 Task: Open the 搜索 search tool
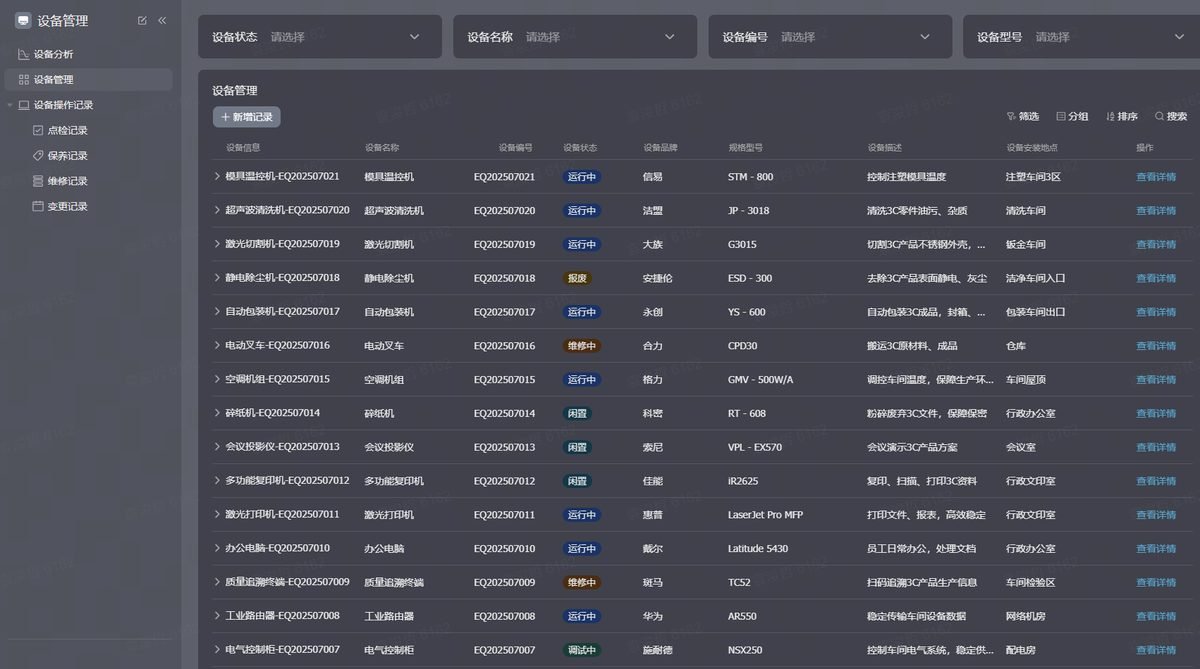point(1171,117)
